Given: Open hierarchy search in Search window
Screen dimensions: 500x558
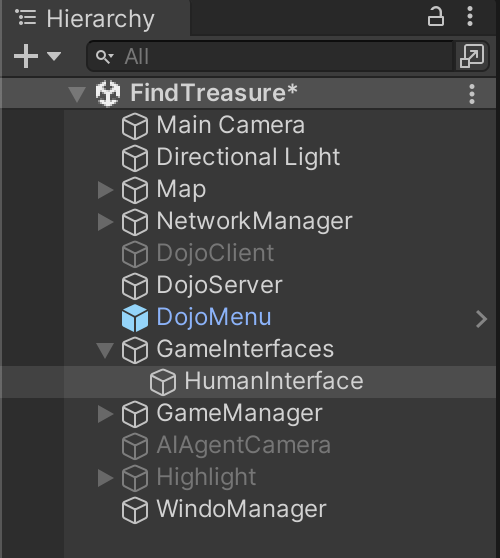Looking at the screenshot, I should pos(472,56).
